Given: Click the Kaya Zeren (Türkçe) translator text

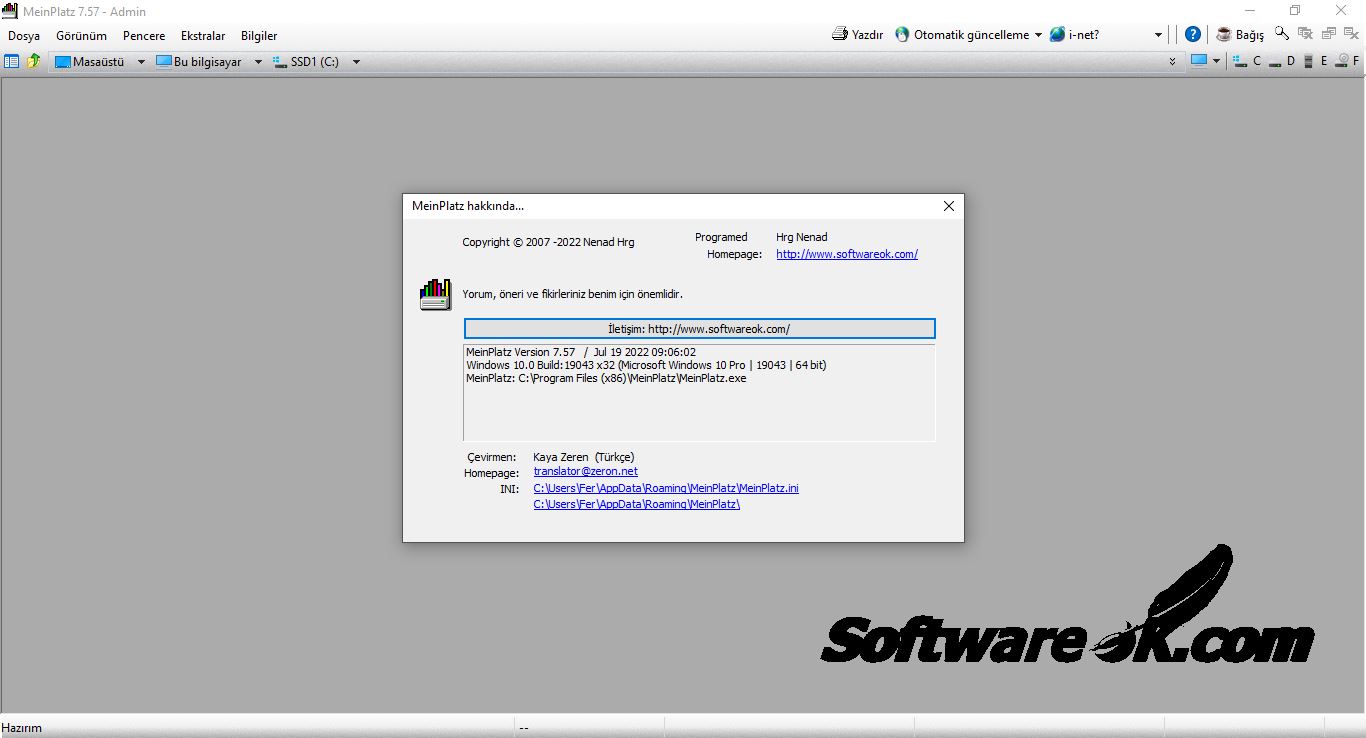Looking at the screenshot, I should coord(584,457).
